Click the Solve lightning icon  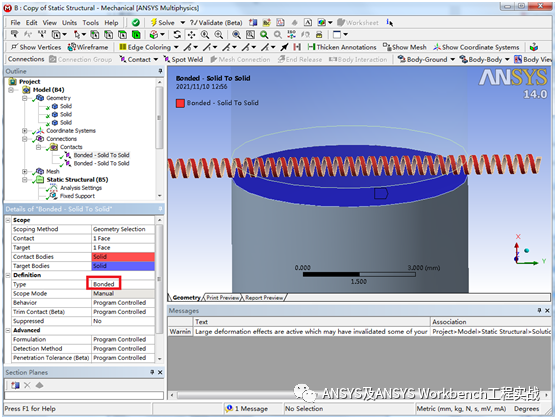pos(153,22)
